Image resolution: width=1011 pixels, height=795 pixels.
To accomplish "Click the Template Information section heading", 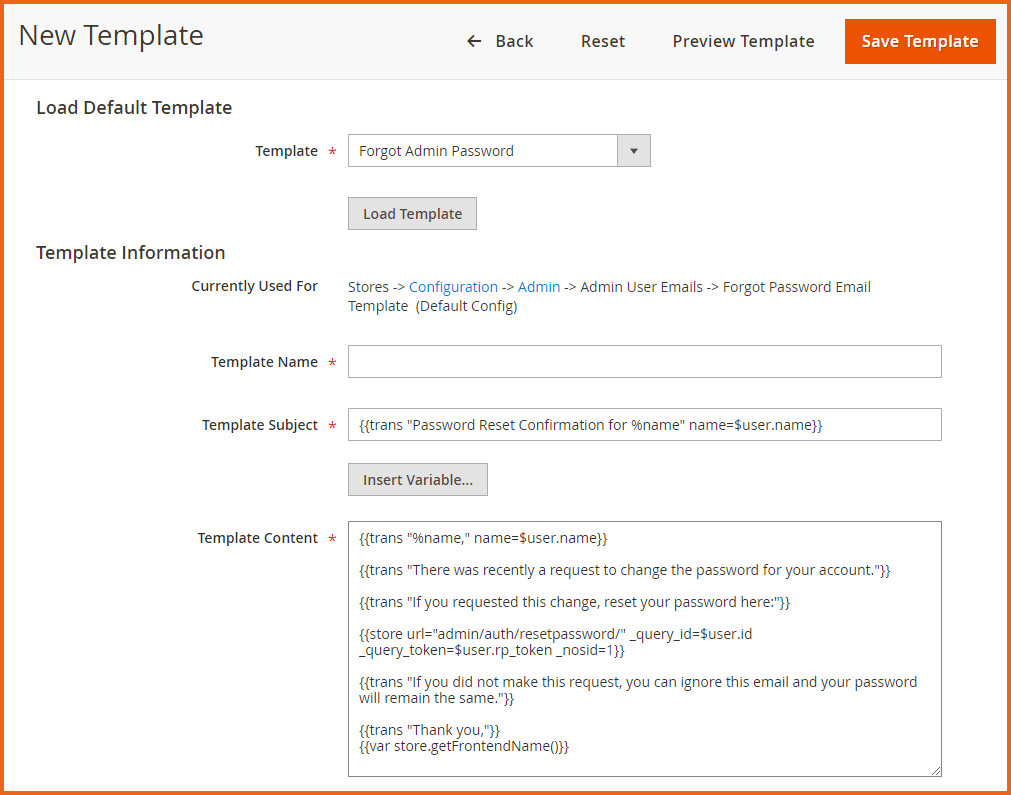I will tap(131, 253).
